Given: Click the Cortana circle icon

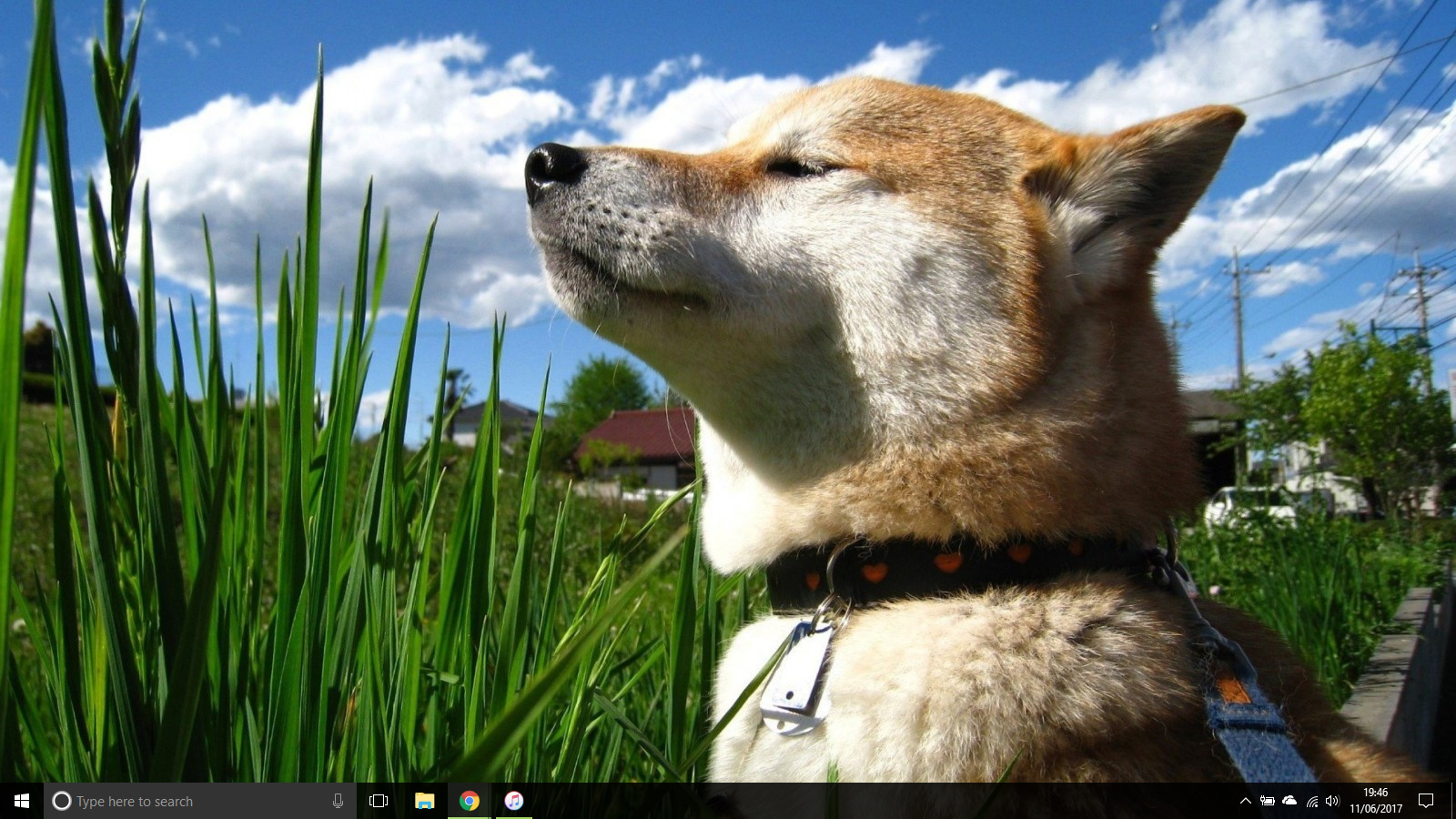Looking at the screenshot, I should [x=62, y=801].
